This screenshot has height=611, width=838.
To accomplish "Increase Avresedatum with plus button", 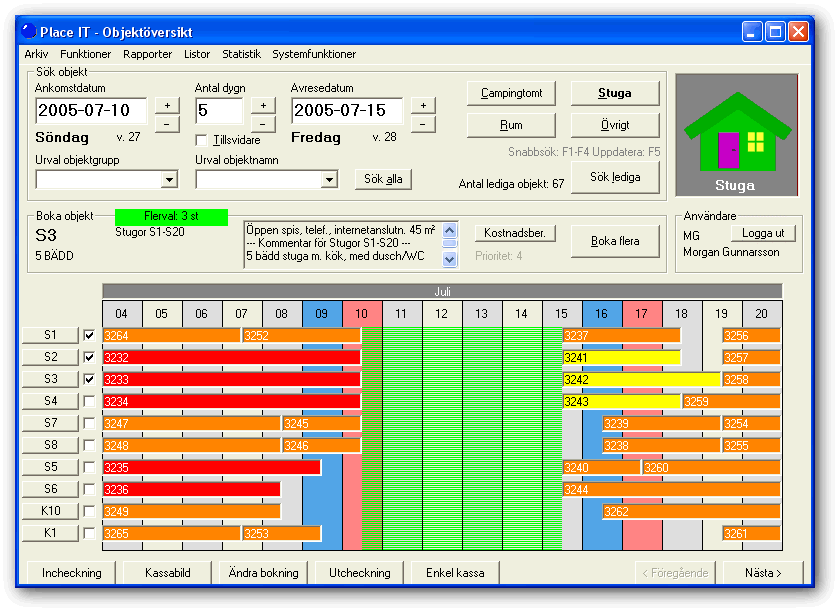I will coord(423,106).
